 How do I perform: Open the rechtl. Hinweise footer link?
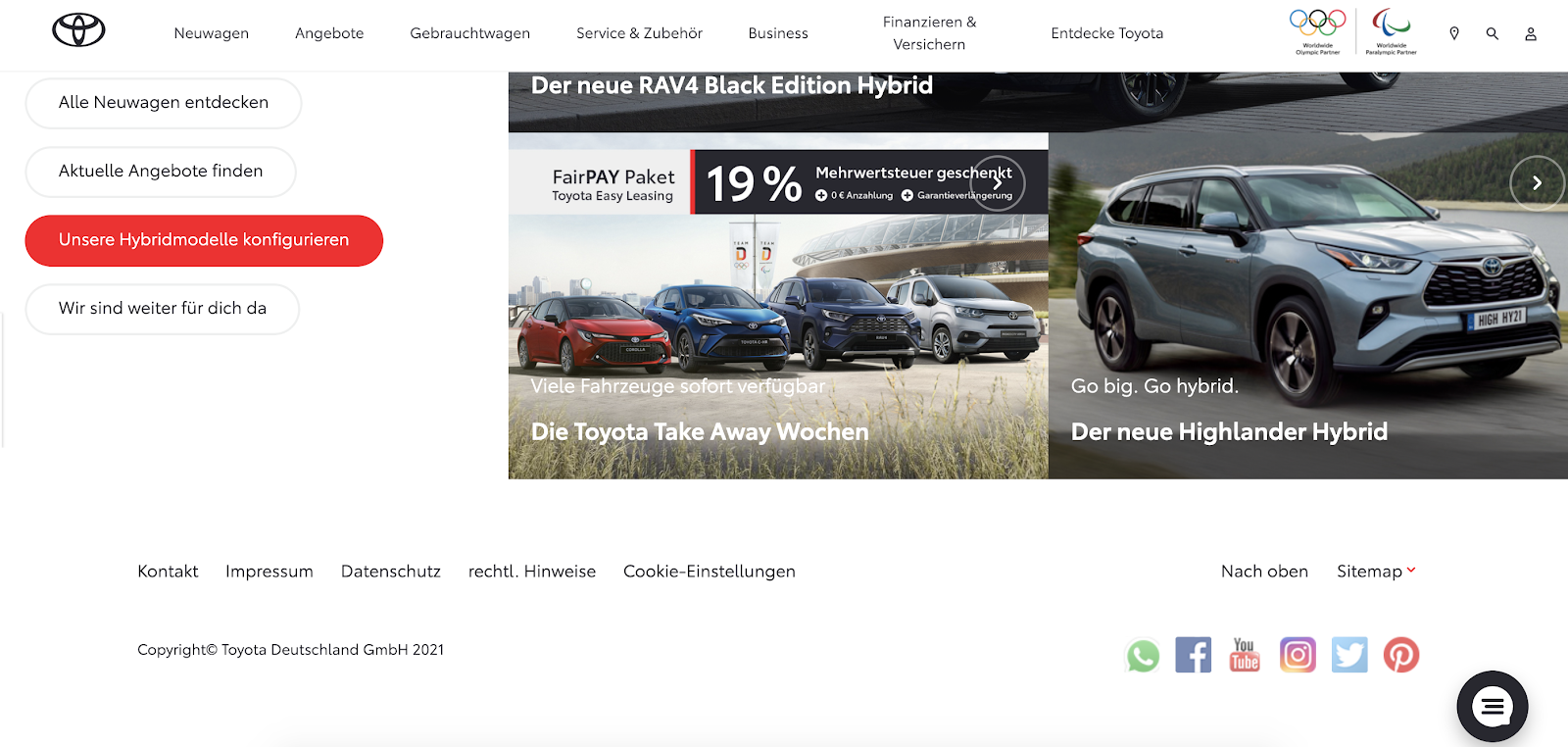point(532,572)
